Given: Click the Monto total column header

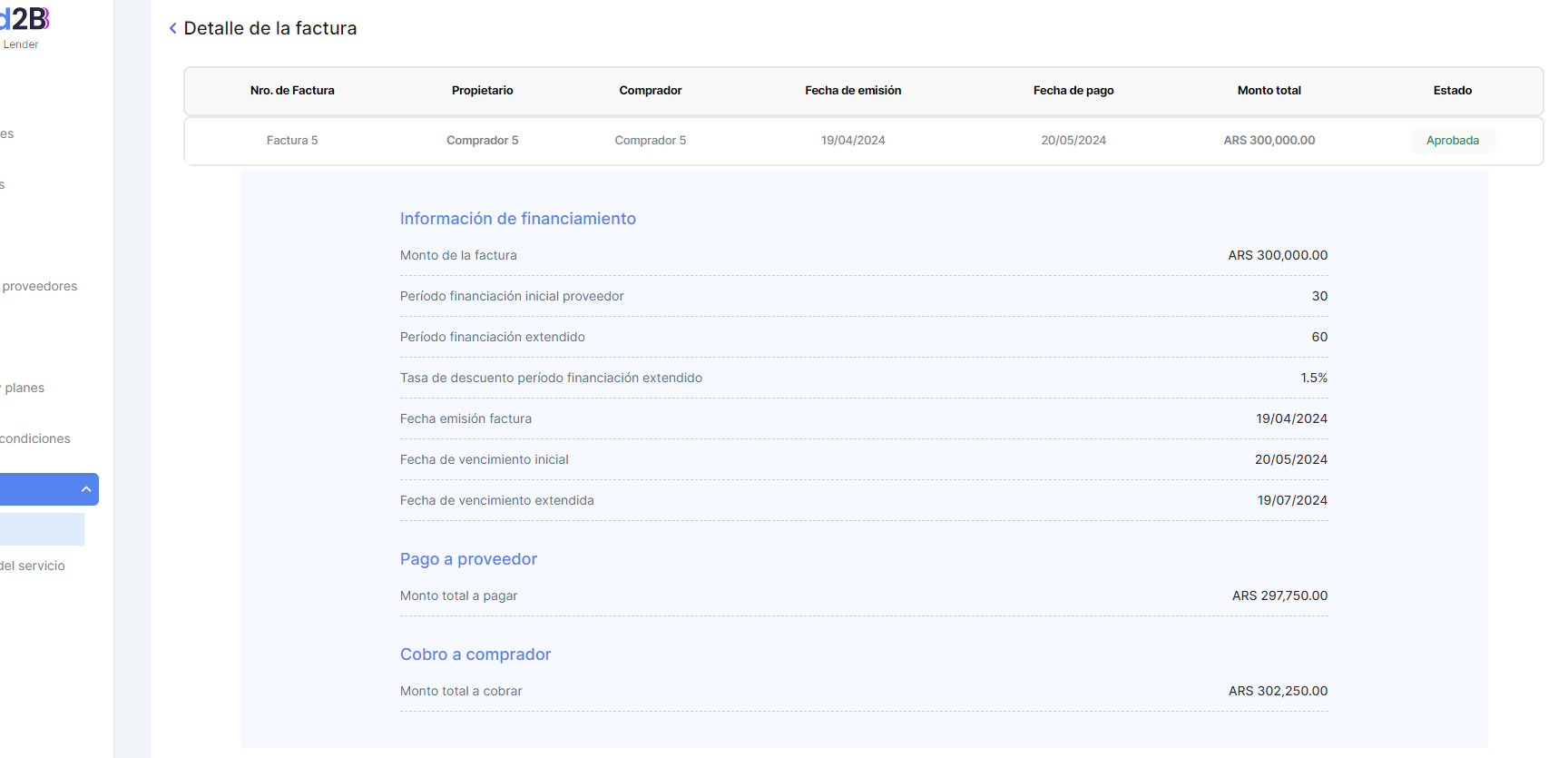Looking at the screenshot, I should (x=1269, y=90).
